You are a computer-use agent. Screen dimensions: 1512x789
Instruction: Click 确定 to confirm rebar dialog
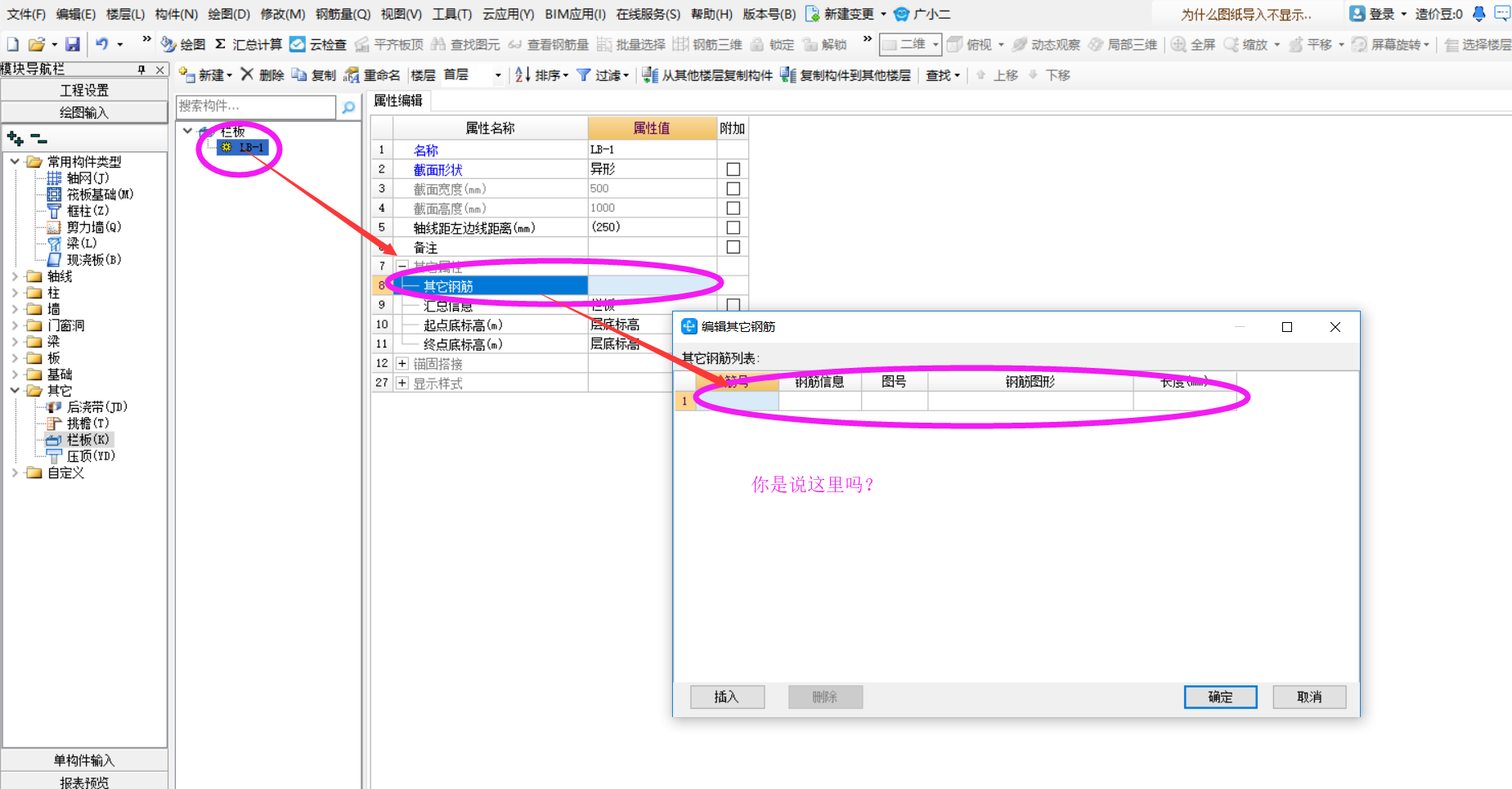[x=1220, y=697]
